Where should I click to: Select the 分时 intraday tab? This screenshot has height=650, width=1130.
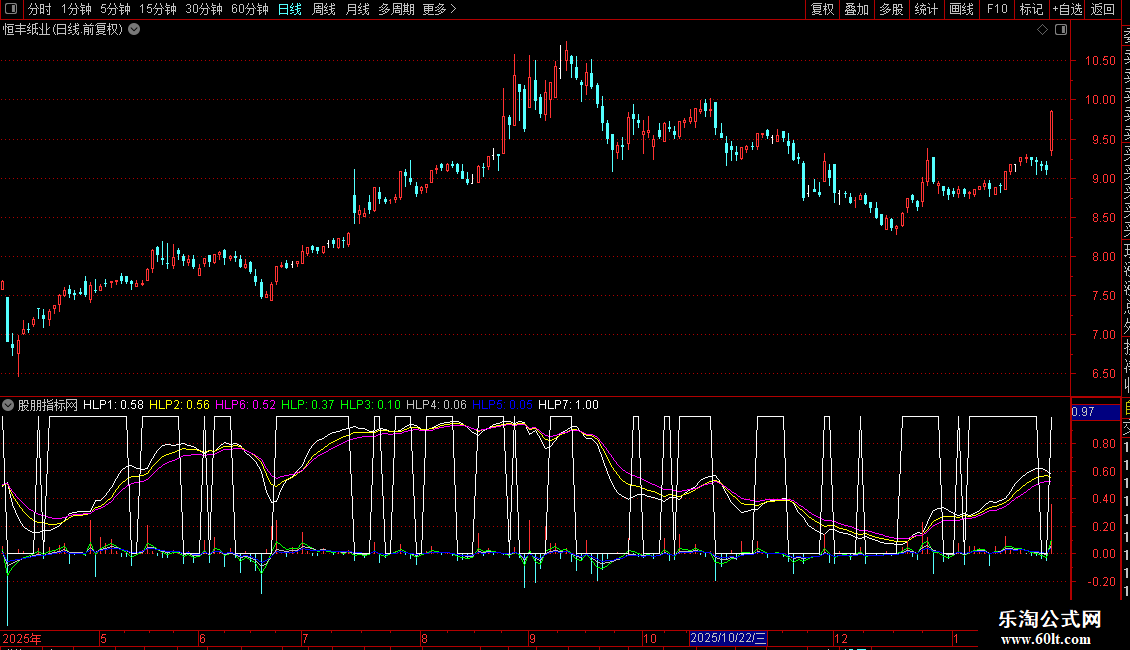tap(39, 9)
